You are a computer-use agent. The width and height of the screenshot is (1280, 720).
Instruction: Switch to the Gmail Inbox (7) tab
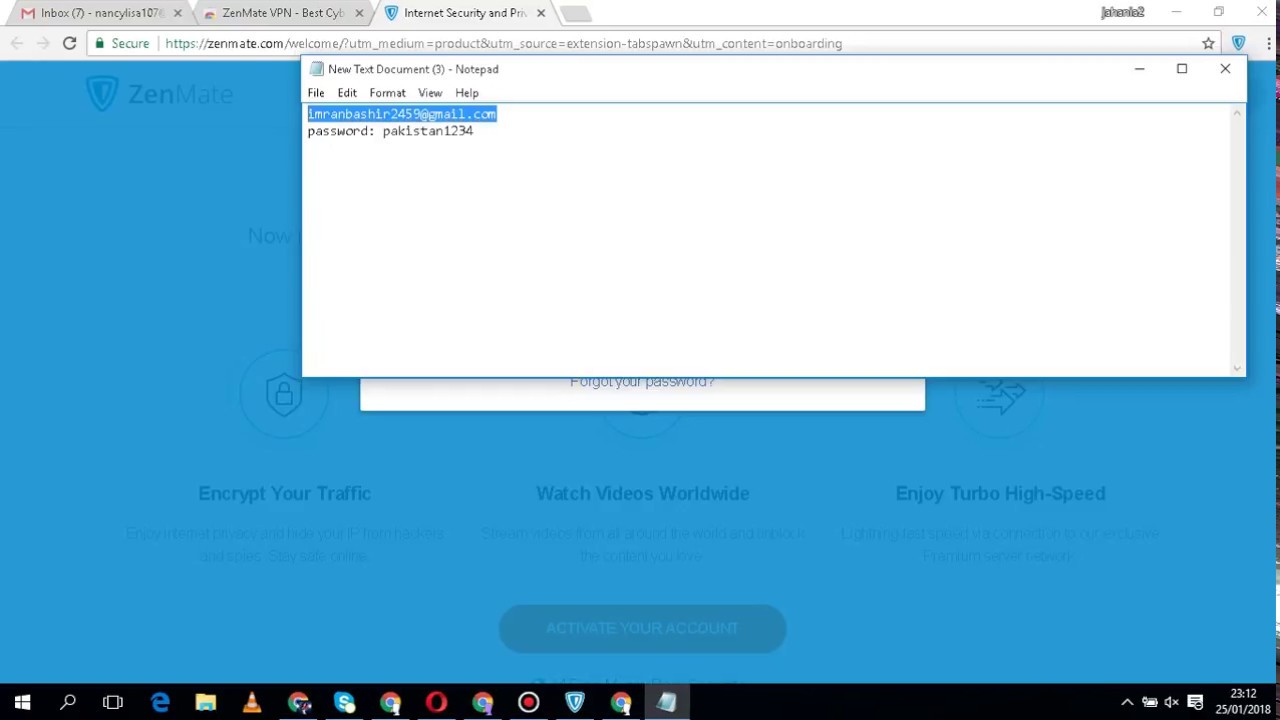point(98,13)
